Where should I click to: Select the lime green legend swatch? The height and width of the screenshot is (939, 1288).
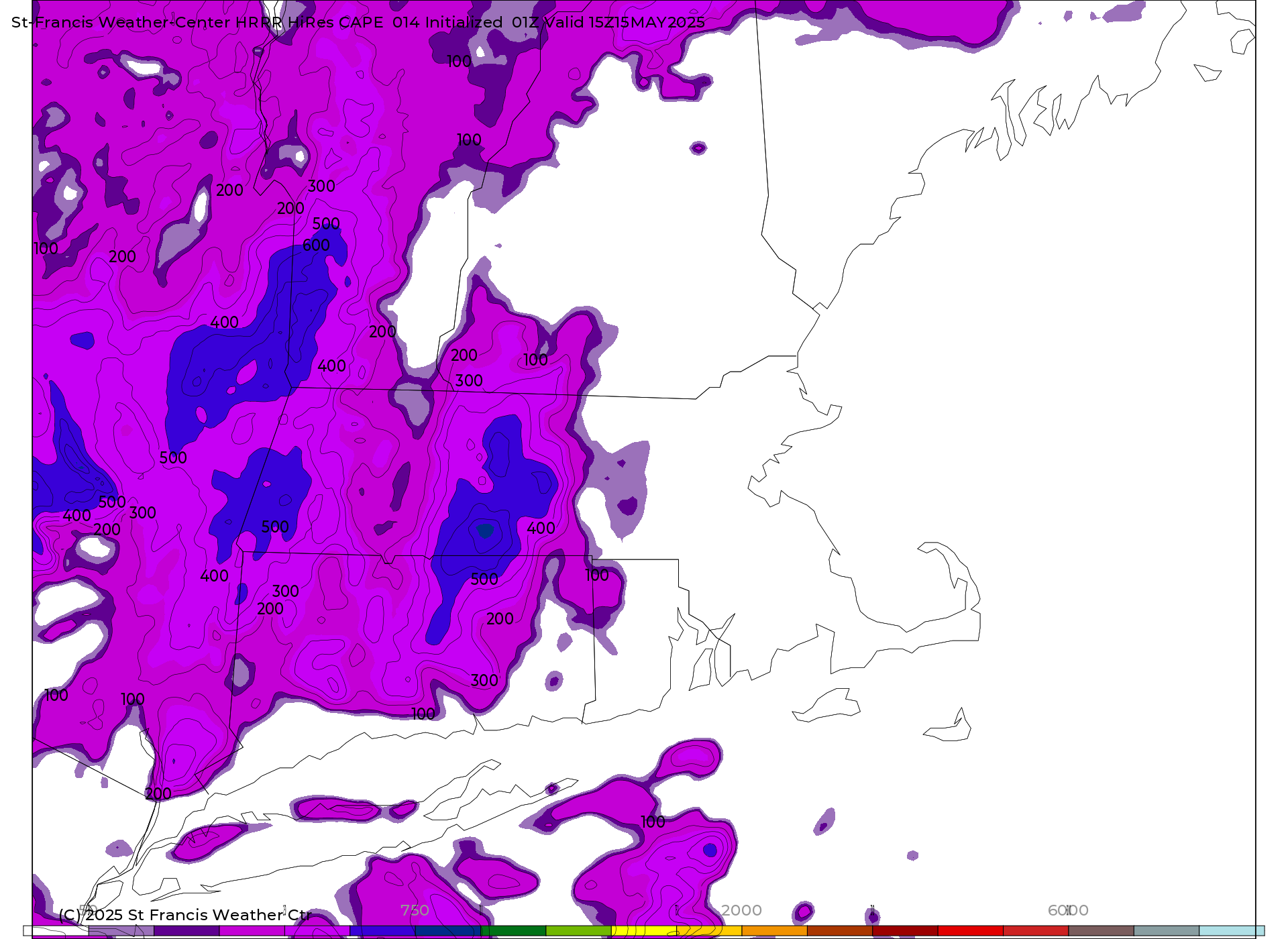point(578,931)
